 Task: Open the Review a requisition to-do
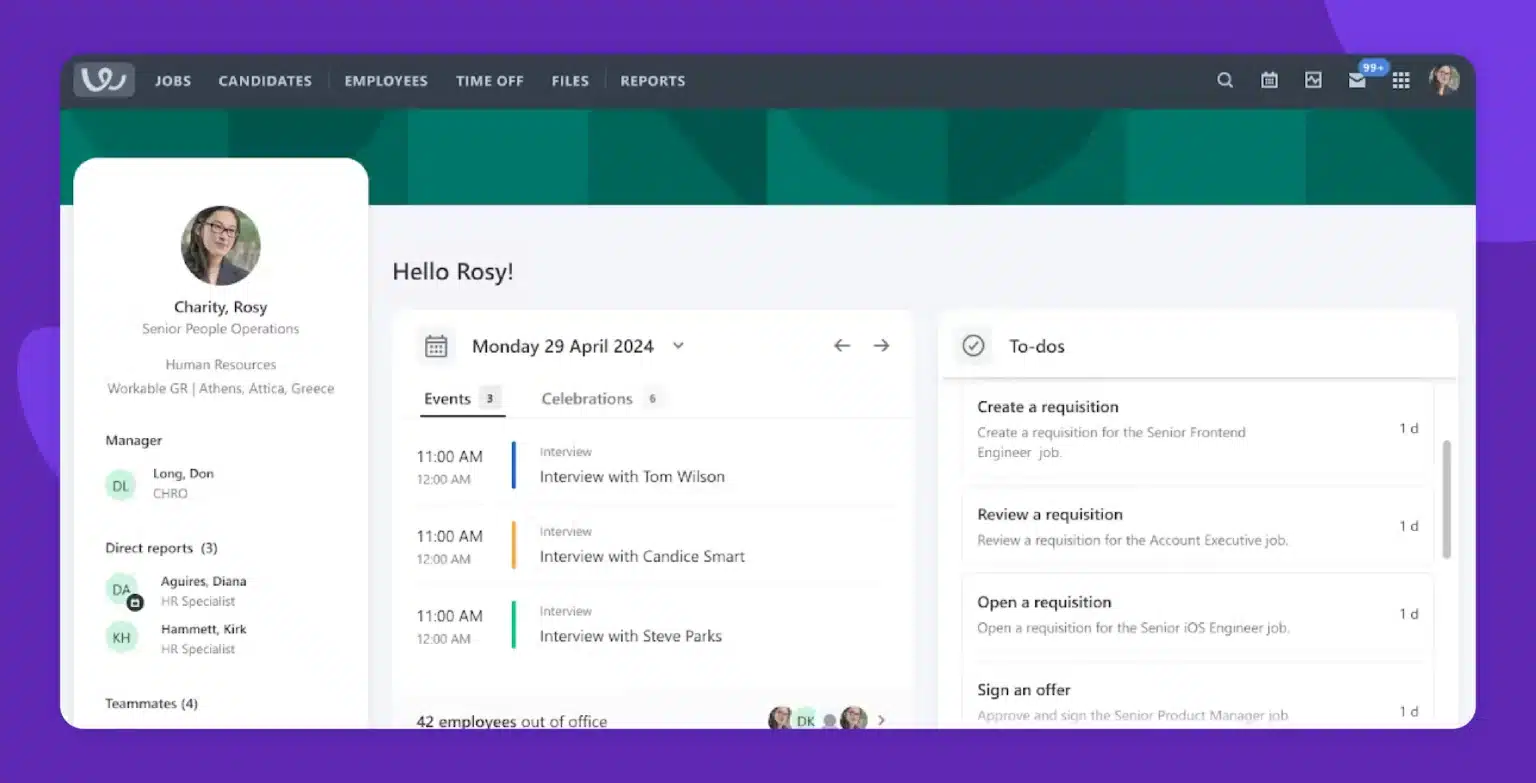(1197, 527)
